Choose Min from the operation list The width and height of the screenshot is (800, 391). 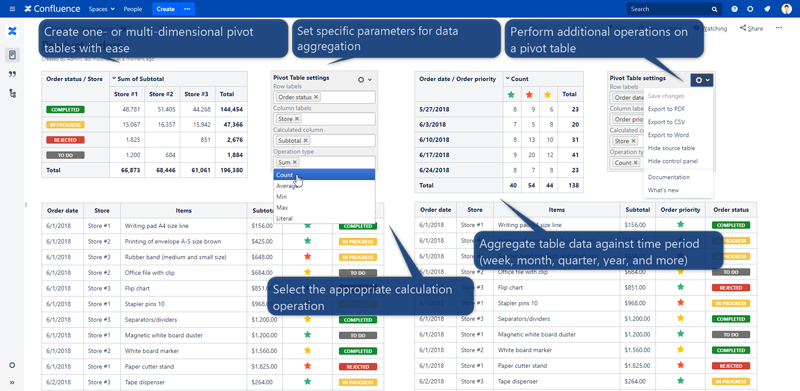[324, 197]
